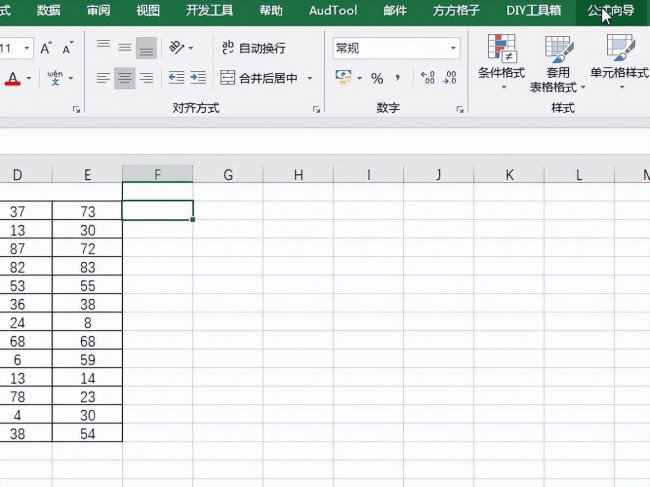This screenshot has width=650, height=487.
Task: Select column E header
Action: pos(87,174)
